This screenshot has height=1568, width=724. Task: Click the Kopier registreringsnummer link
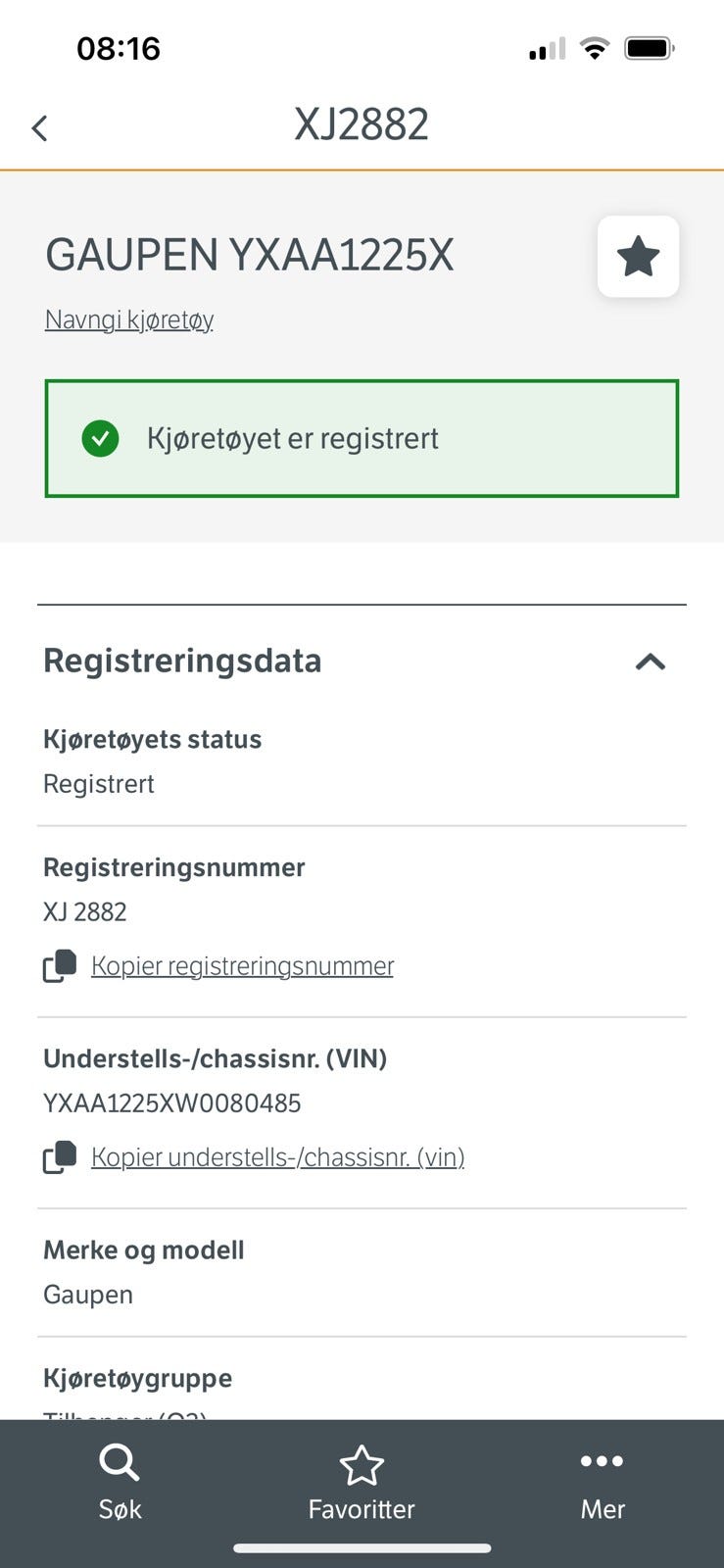(242, 966)
